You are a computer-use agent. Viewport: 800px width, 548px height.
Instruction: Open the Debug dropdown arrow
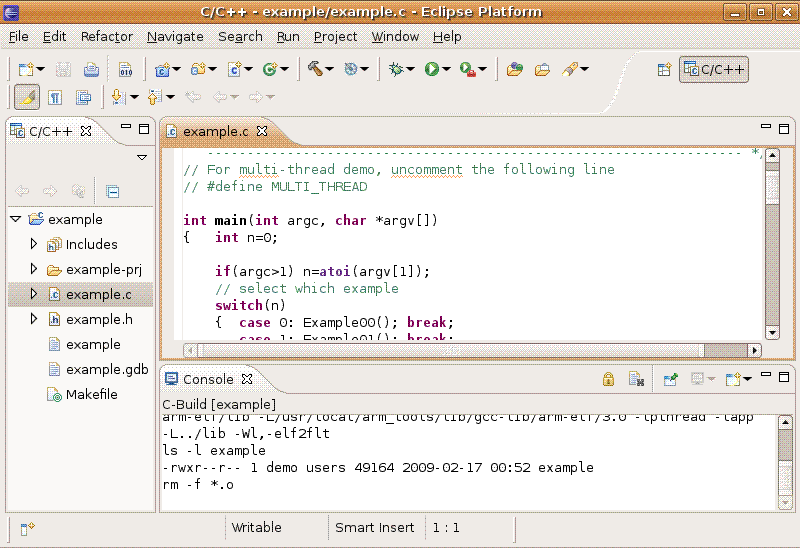411,69
